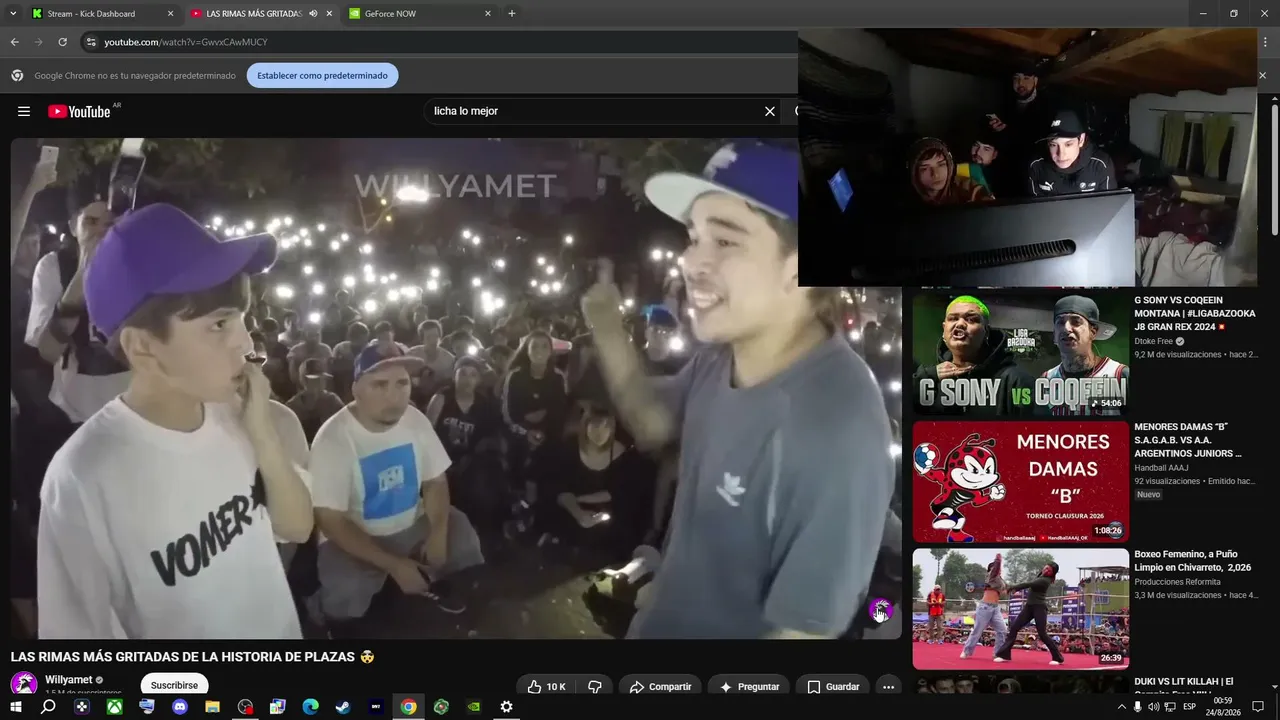Screen dimensions: 1280x720
Task: Open the Windows notification center
Action: (x=1258, y=707)
